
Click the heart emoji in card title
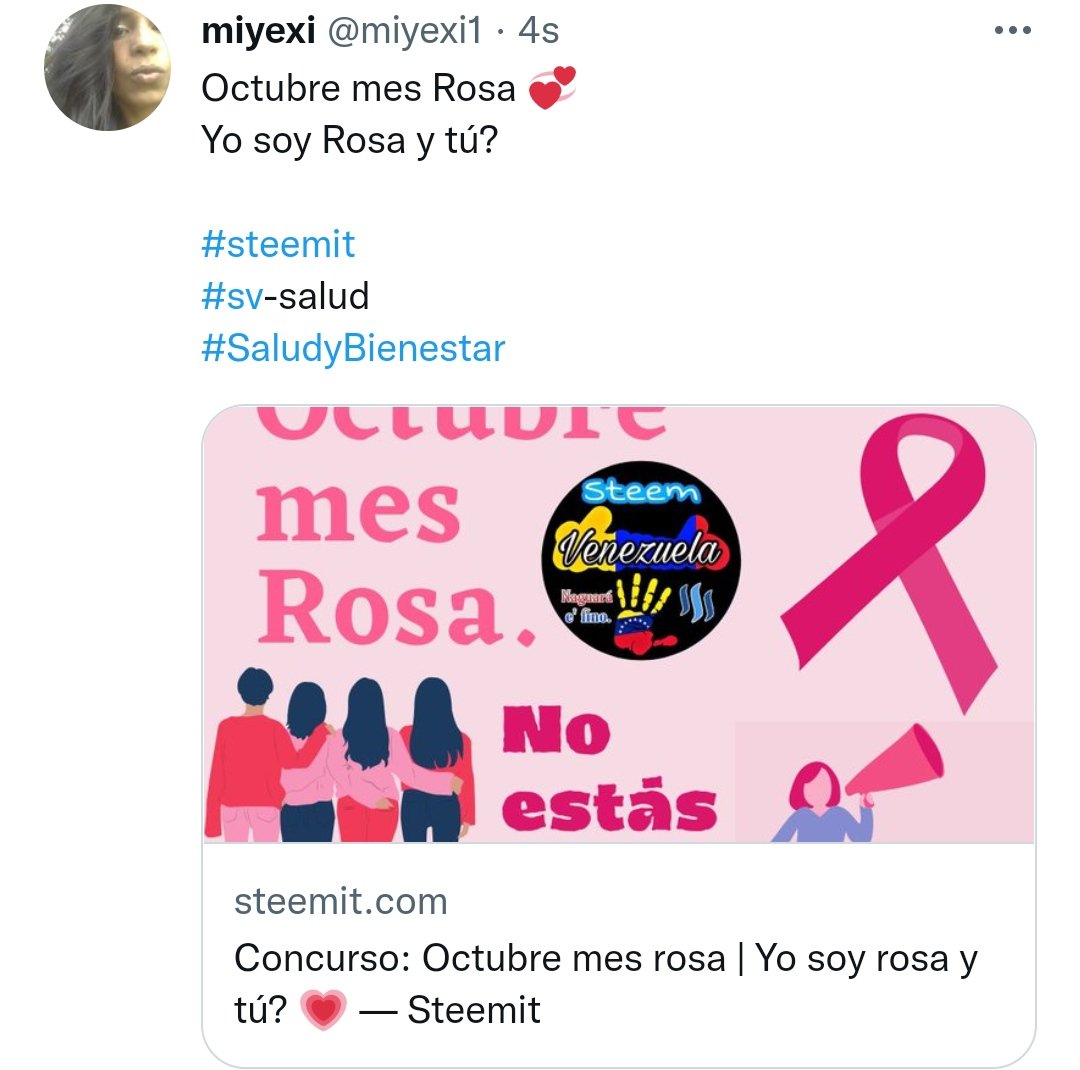click(x=323, y=1010)
